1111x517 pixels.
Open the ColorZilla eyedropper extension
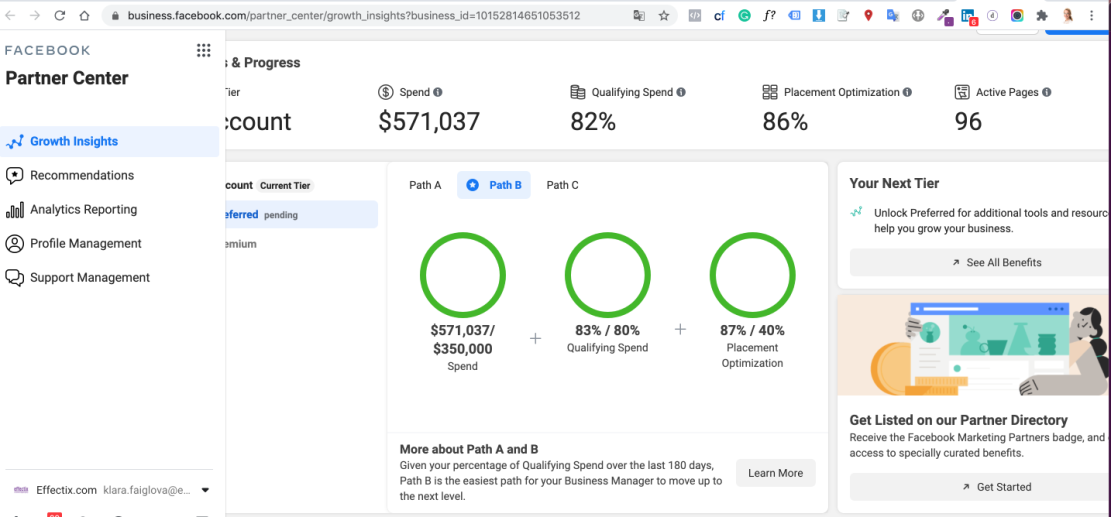click(943, 16)
